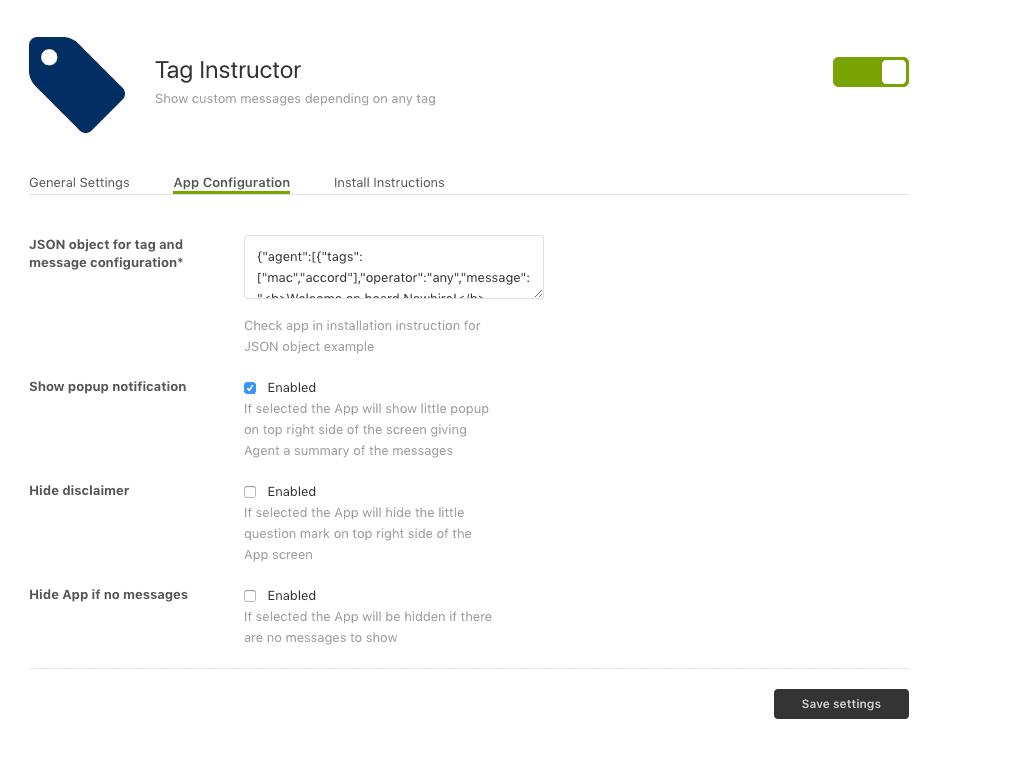The image size is (1024, 768).
Task: Click the 'Show custom messages depending on any tag' subtitle
Action: coord(295,99)
